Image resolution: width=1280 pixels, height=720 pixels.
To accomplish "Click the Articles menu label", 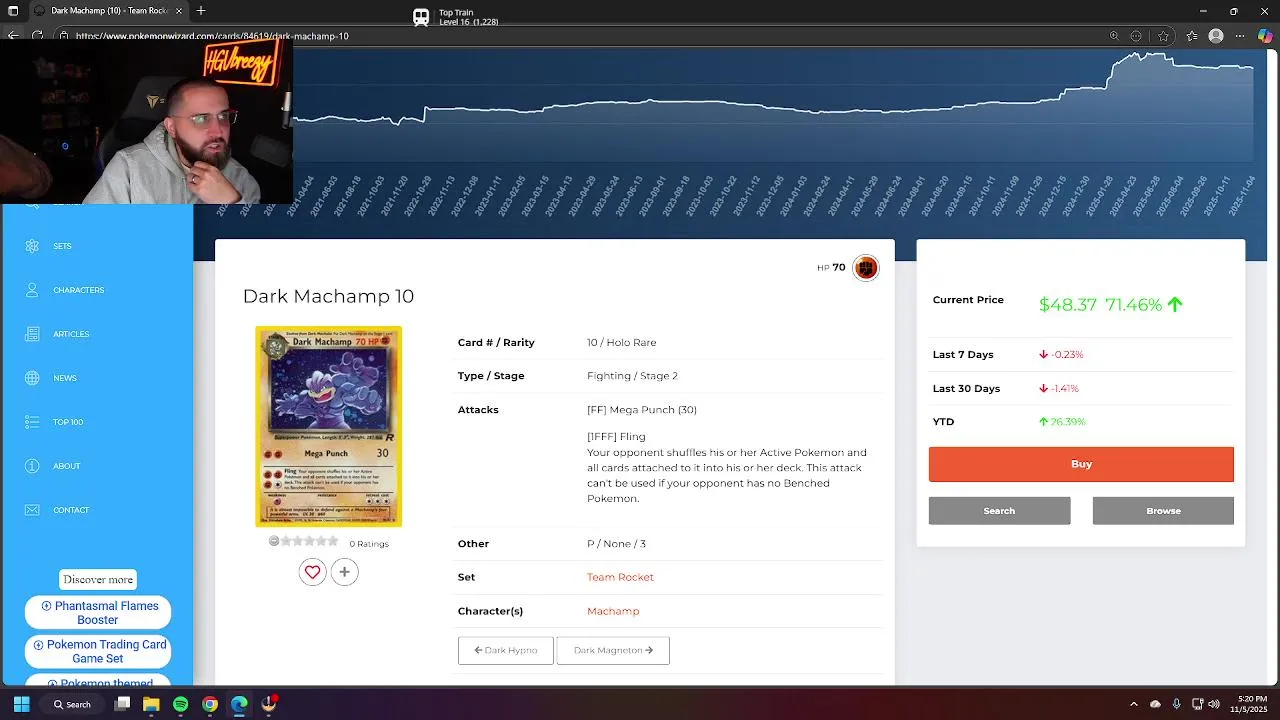I will 71,334.
